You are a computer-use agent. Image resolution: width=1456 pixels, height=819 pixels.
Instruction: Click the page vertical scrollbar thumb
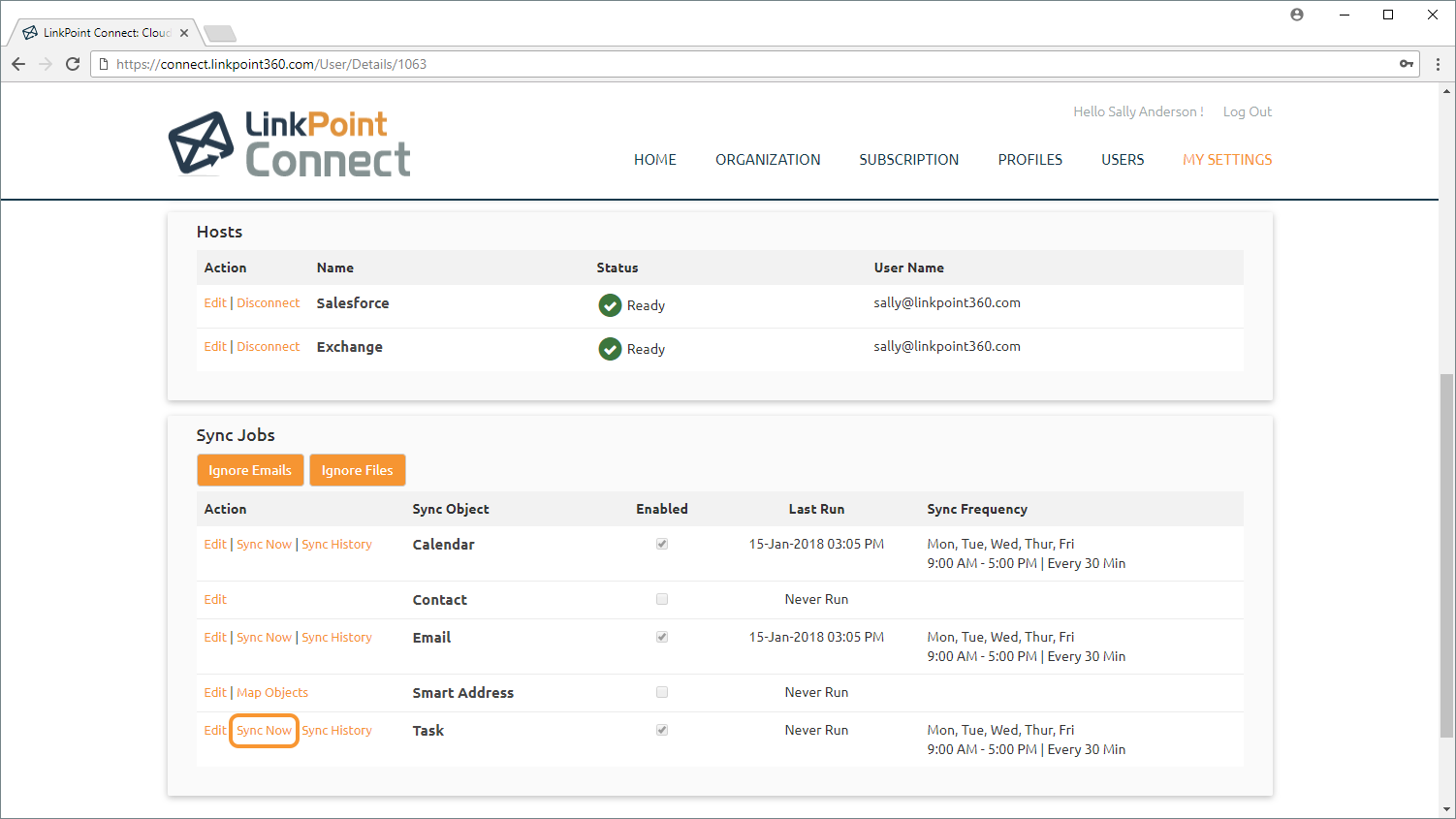pyautogui.click(x=1446, y=555)
